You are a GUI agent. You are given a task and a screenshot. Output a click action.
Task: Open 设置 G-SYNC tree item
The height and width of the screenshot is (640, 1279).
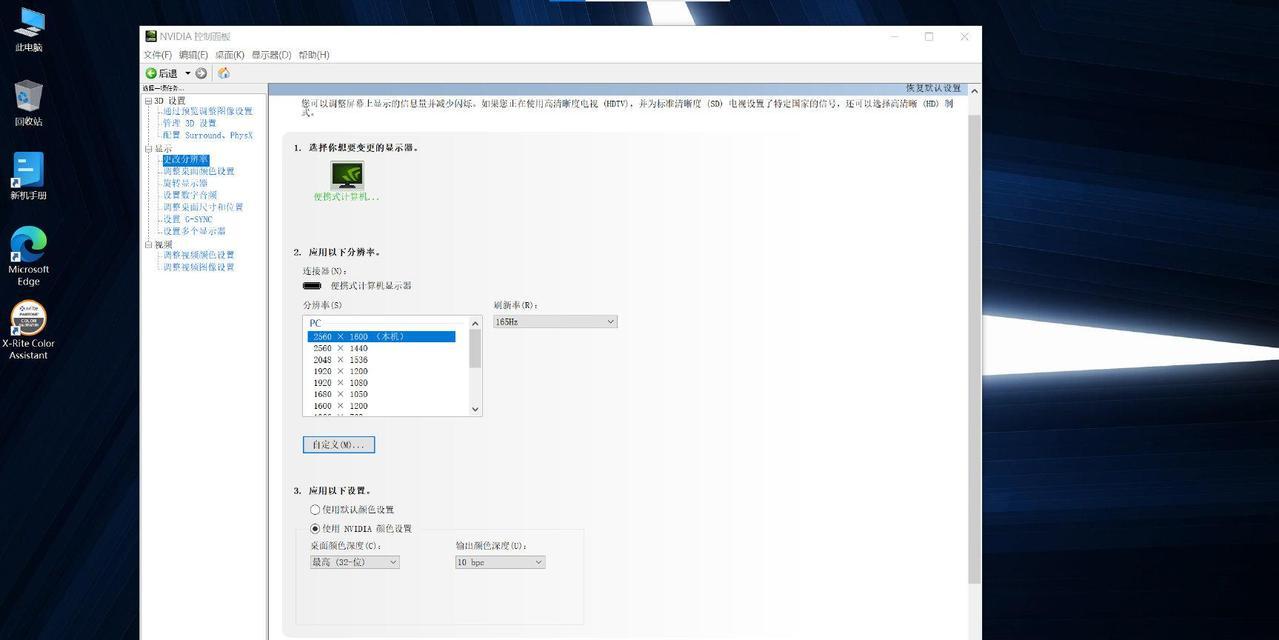pyautogui.click(x=188, y=219)
